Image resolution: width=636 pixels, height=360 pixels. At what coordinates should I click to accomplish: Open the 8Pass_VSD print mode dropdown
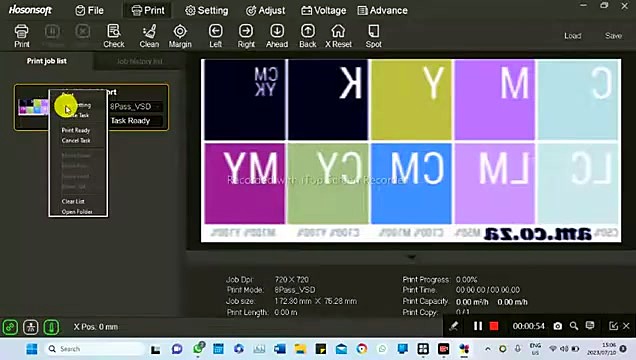[135, 107]
